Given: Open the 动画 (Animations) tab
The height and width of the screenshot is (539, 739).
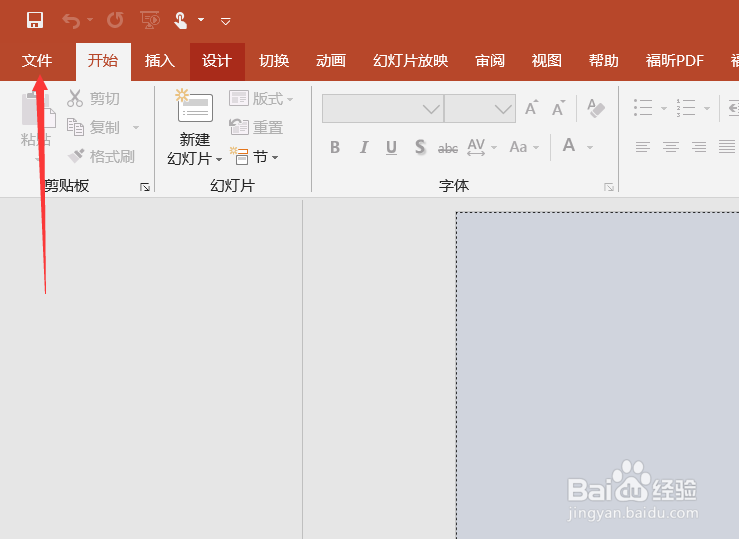Looking at the screenshot, I should [x=331, y=61].
